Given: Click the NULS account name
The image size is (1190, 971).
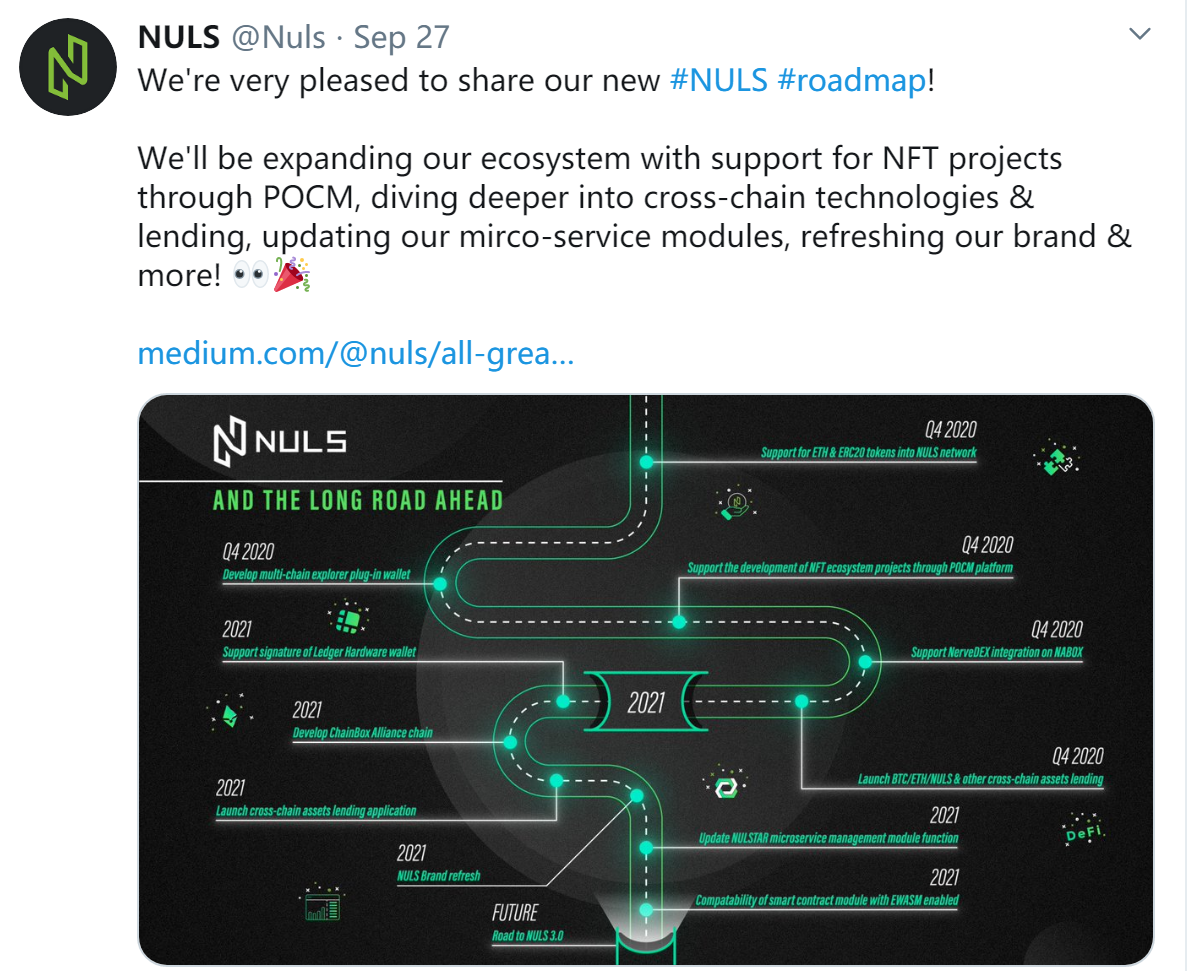Looking at the screenshot, I should tap(179, 37).
